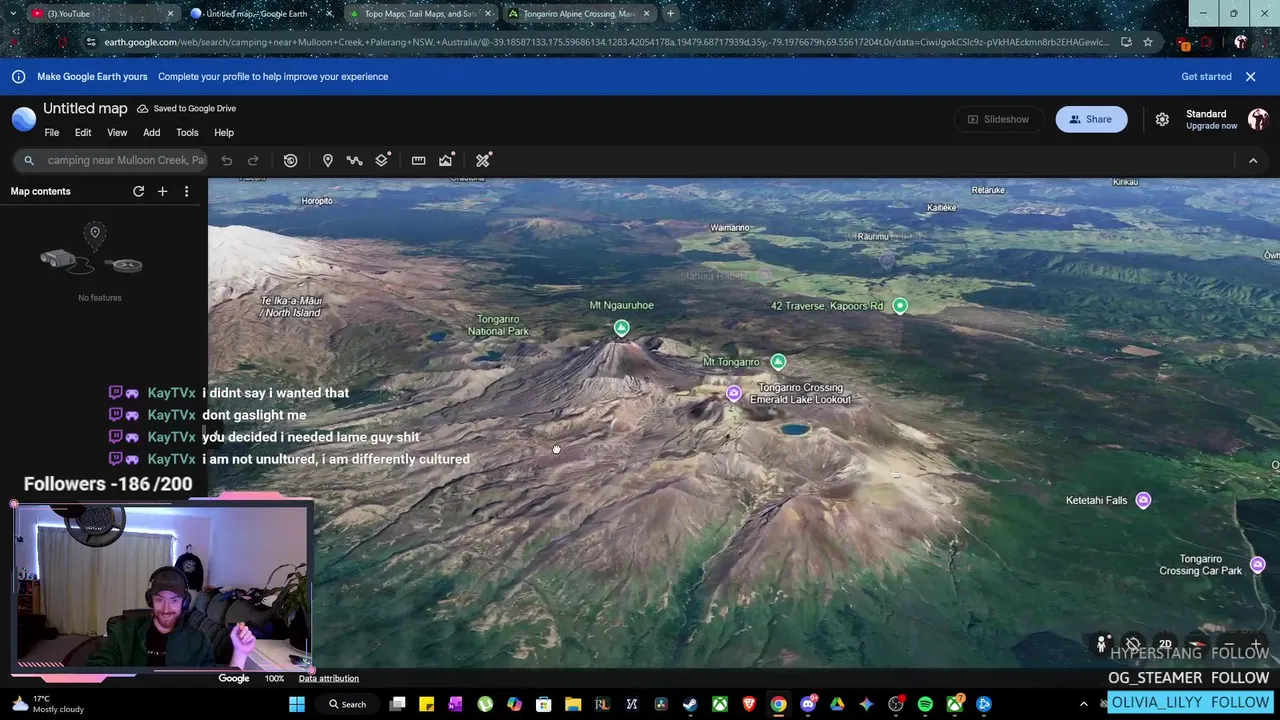Open the historical imagery clock tool

(x=290, y=160)
